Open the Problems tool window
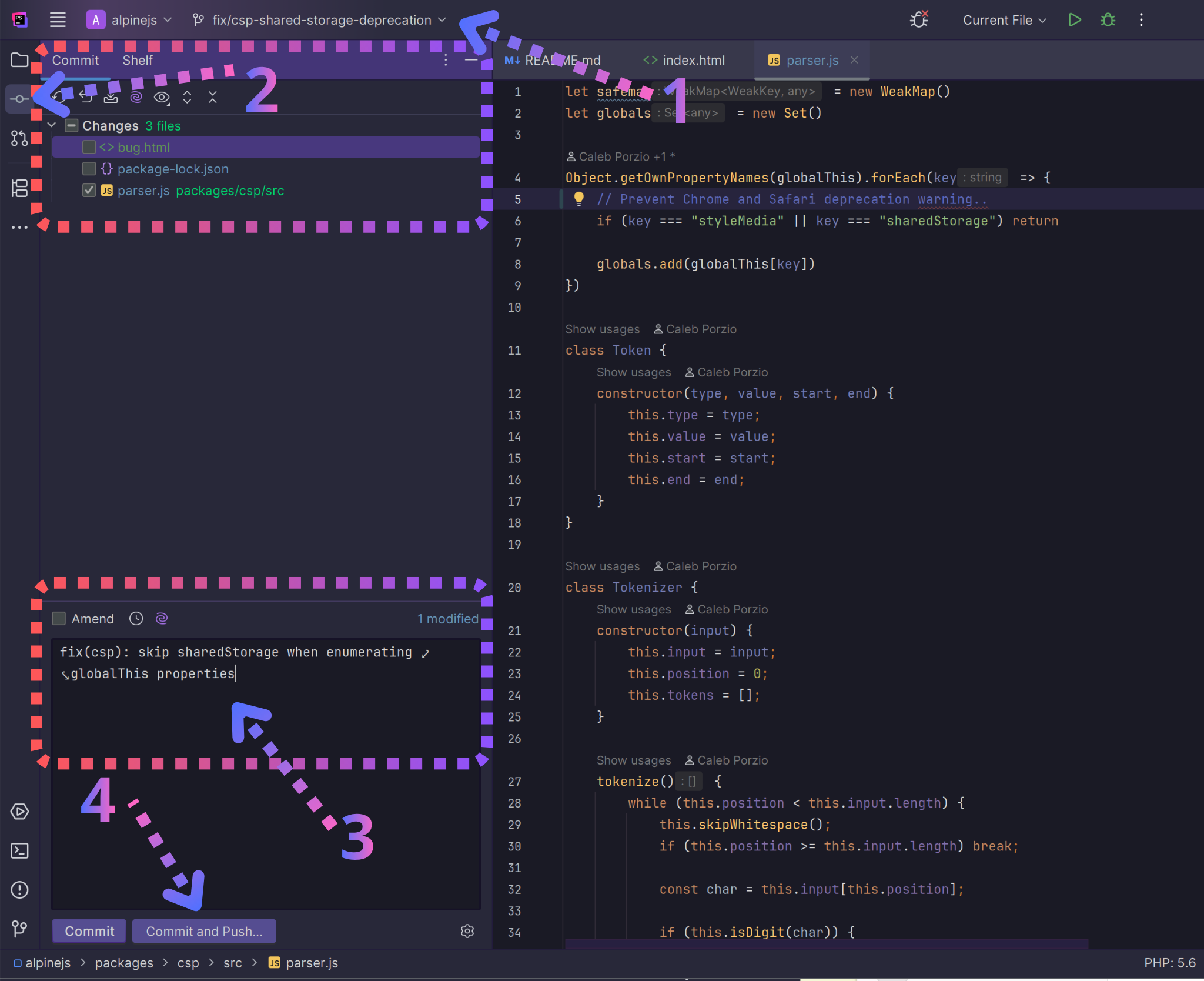Viewport: 1204px width, 981px height. pyautogui.click(x=19, y=890)
